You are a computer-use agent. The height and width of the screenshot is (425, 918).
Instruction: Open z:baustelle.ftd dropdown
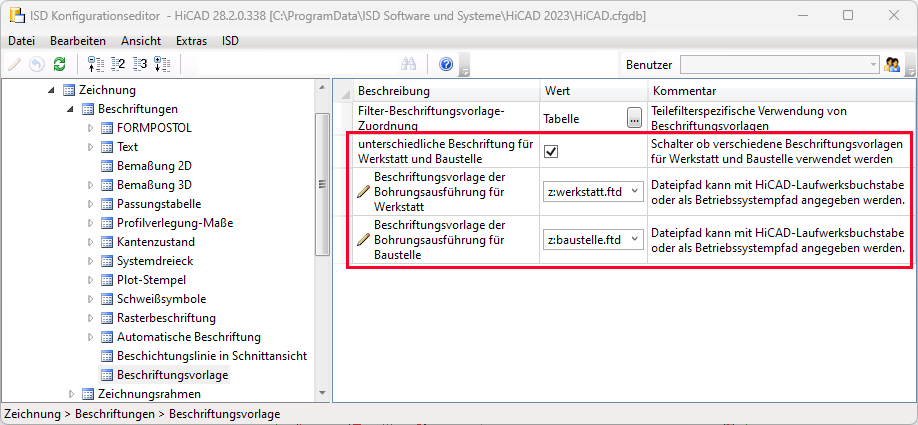[634, 239]
